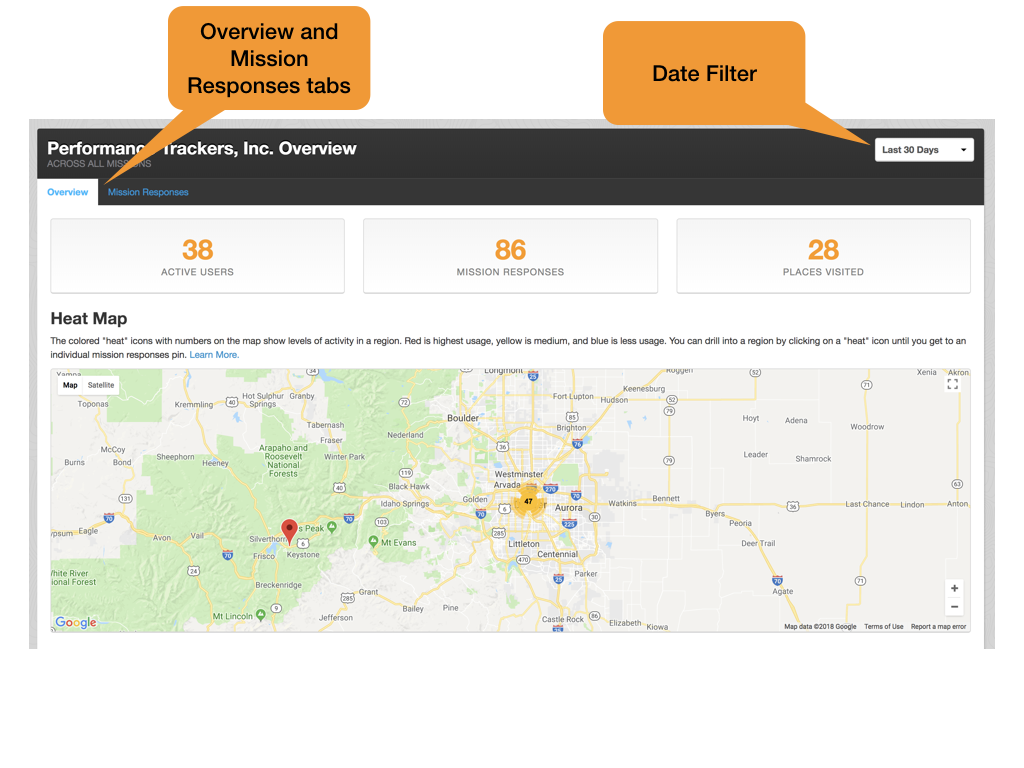Click the Fort Lupton label on map
Viewport: 1024px width, 768px height.
pos(573,396)
